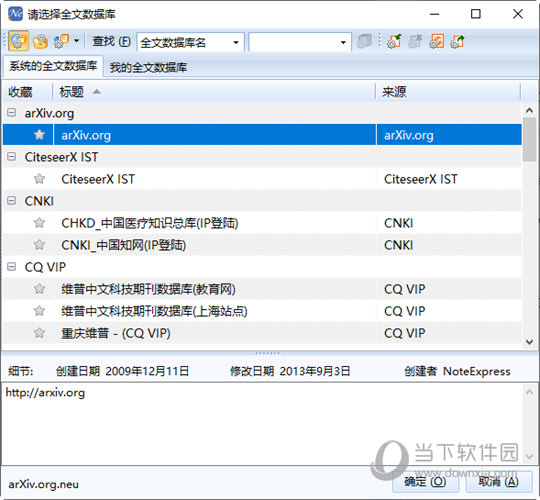Screen dimensions: 540x500
Task: Click the details pane scroll up arrow
Action: click(529, 392)
